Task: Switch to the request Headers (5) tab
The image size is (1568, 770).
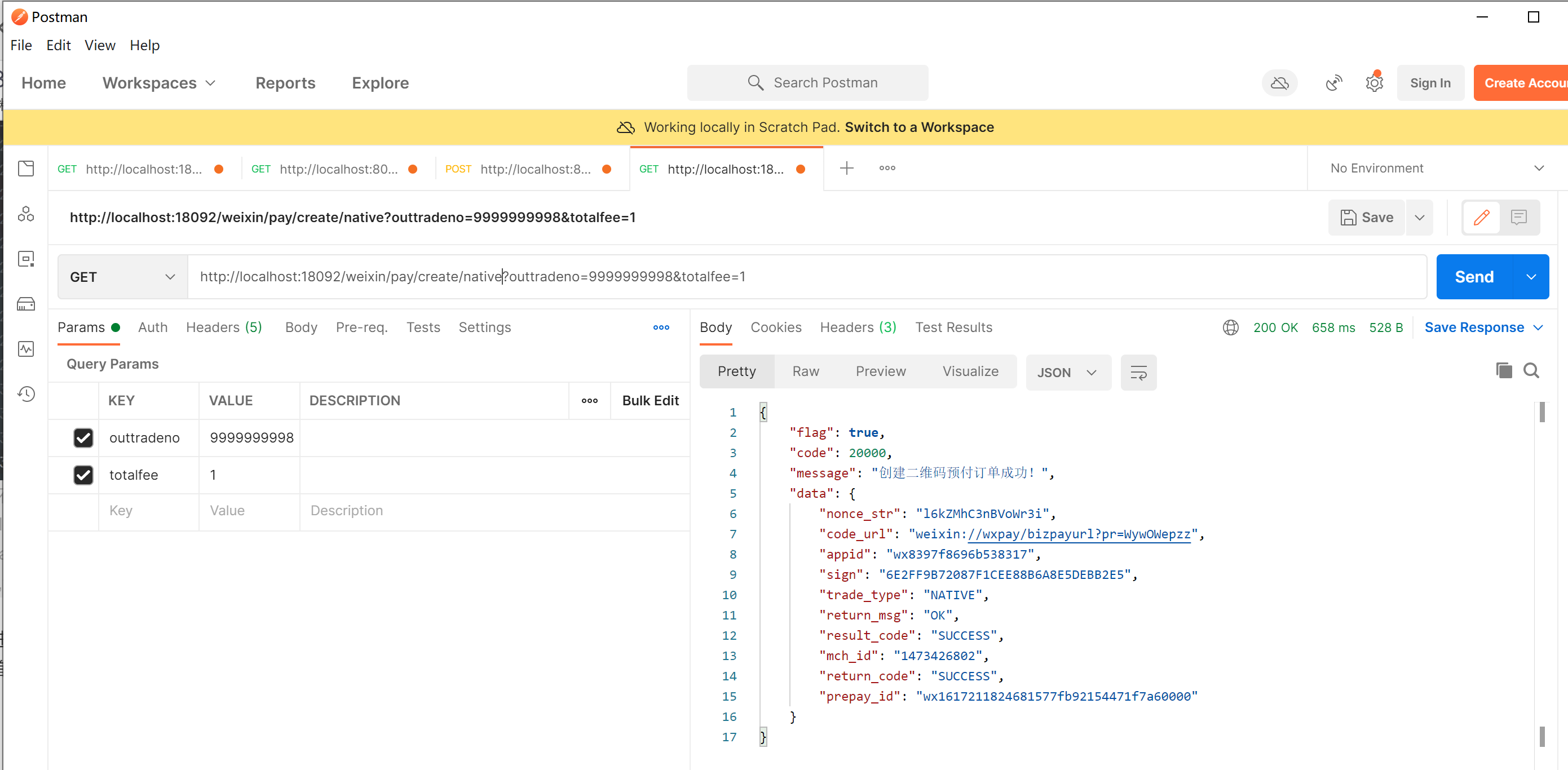Action: (223, 328)
